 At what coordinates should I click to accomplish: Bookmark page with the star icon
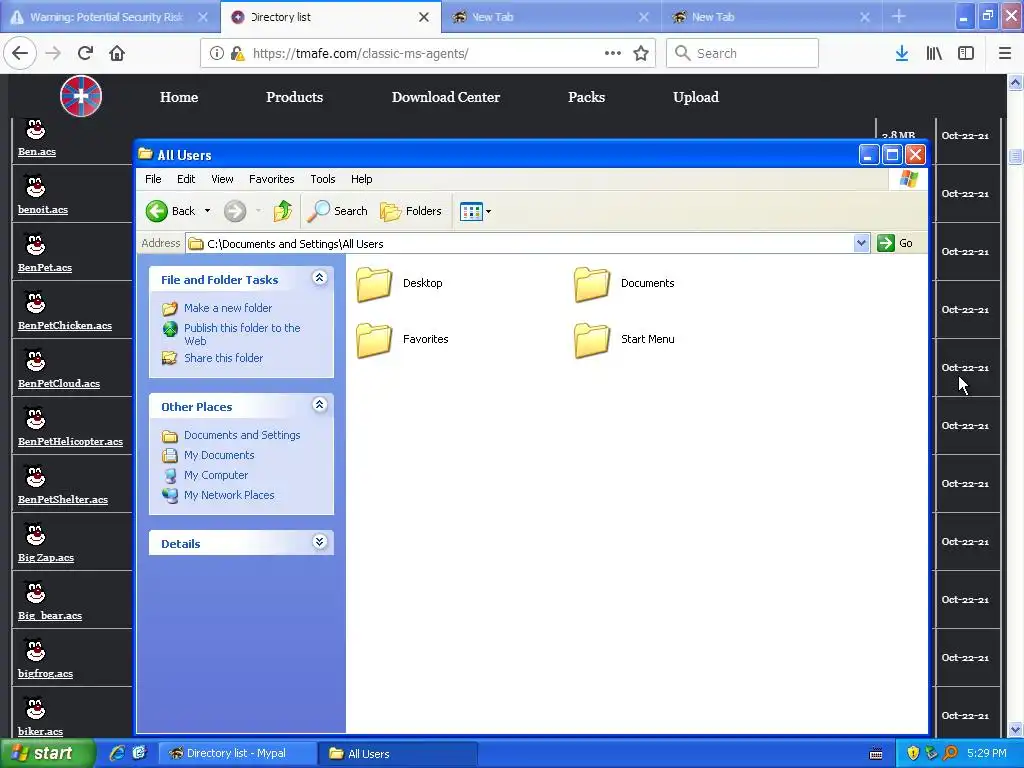[641, 53]
